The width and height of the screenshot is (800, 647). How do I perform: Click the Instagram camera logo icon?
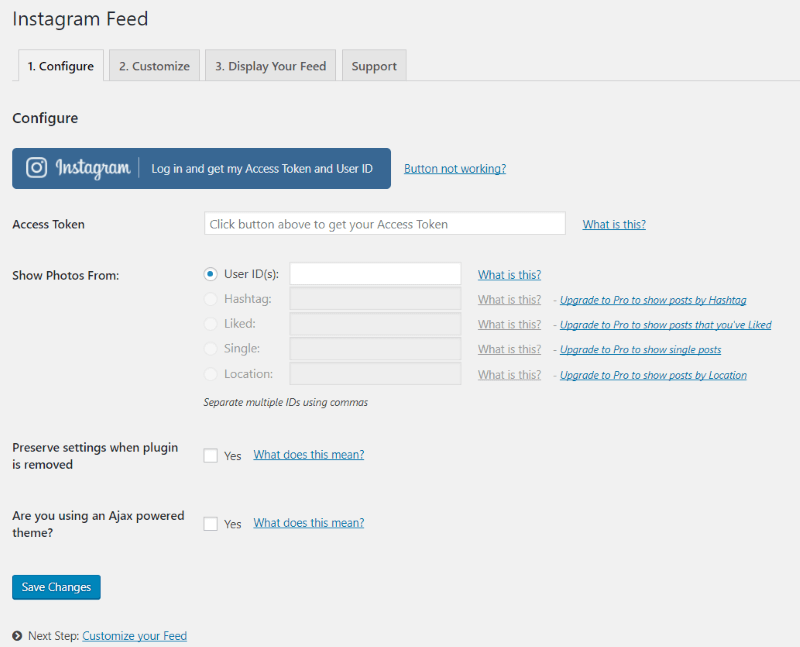pos(37,168)
